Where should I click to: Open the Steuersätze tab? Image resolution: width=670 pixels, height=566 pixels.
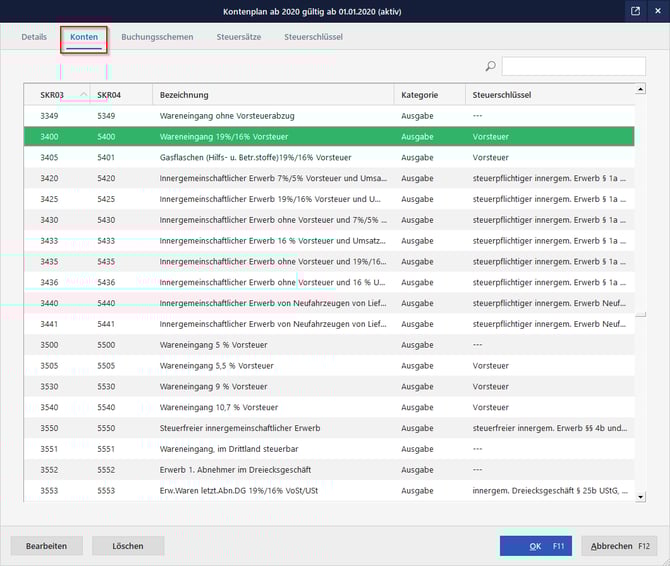tap(238, 37)
